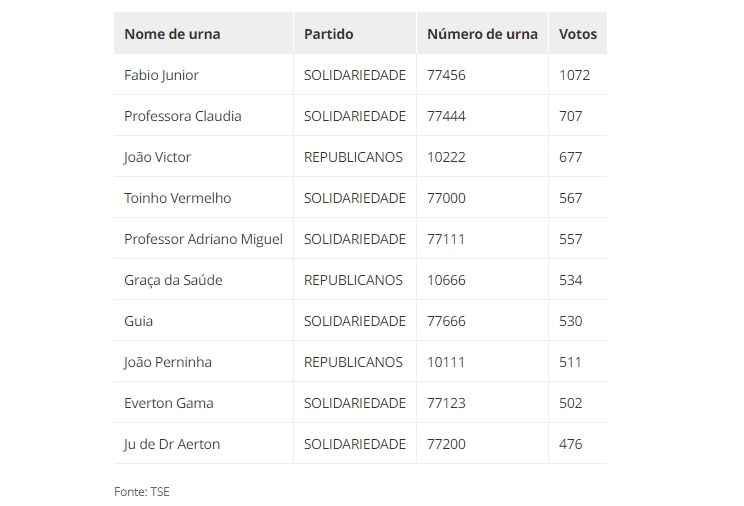Click vote count 476
This screenshot has width=744, height=506.
(570, 444)
